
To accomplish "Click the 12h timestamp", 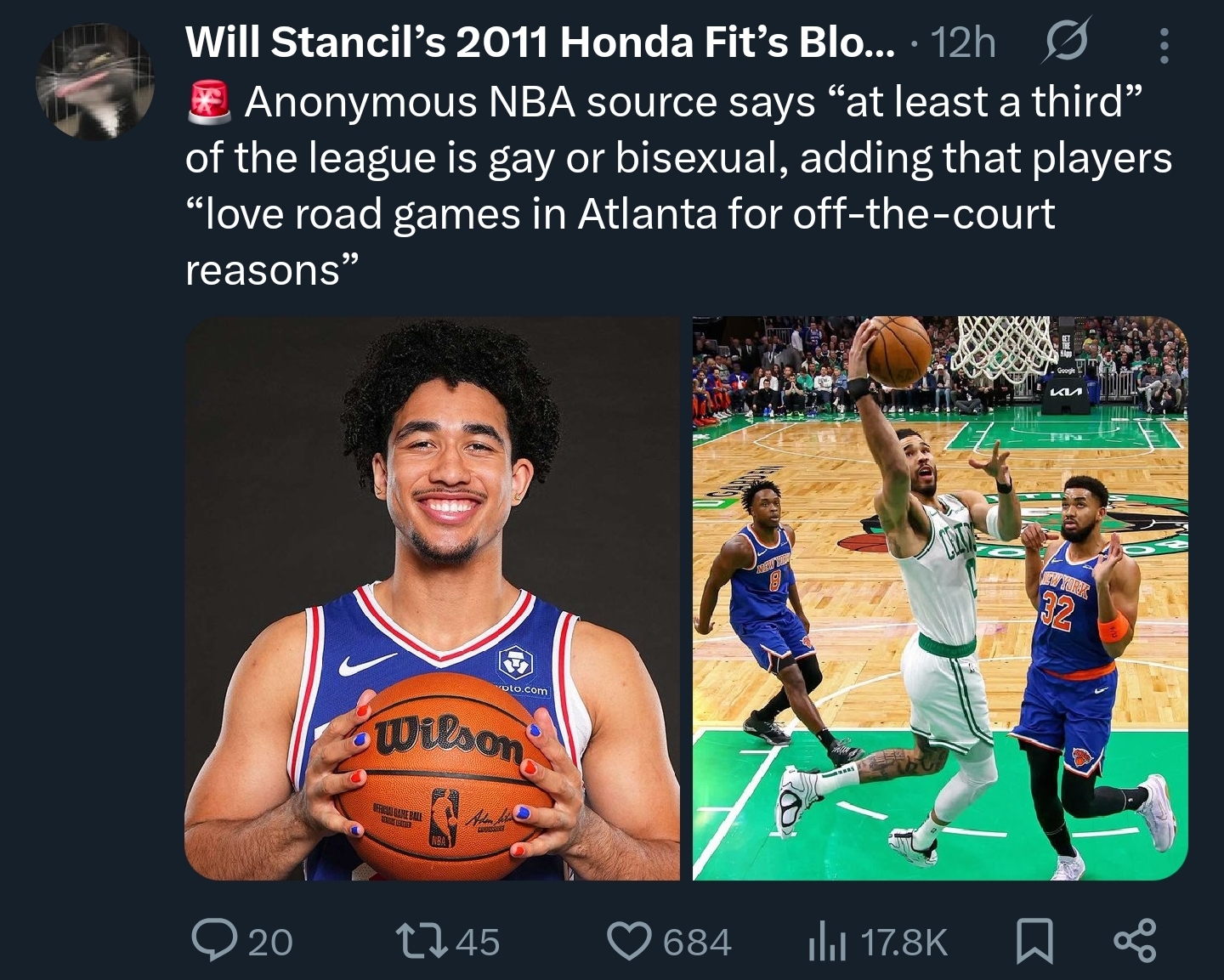I will (964, 43).
